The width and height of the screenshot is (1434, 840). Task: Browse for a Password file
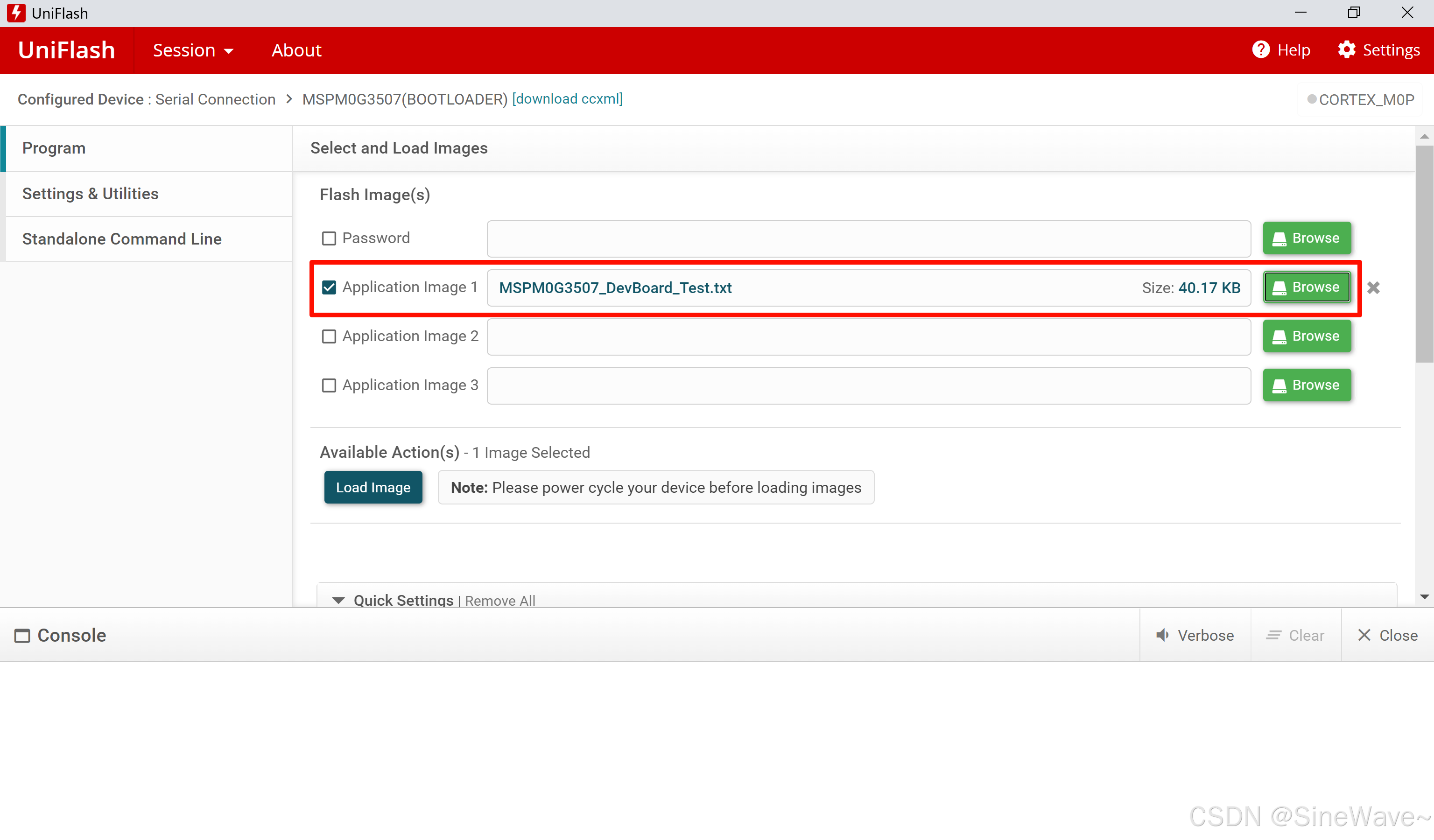(x=1307, y=238)
